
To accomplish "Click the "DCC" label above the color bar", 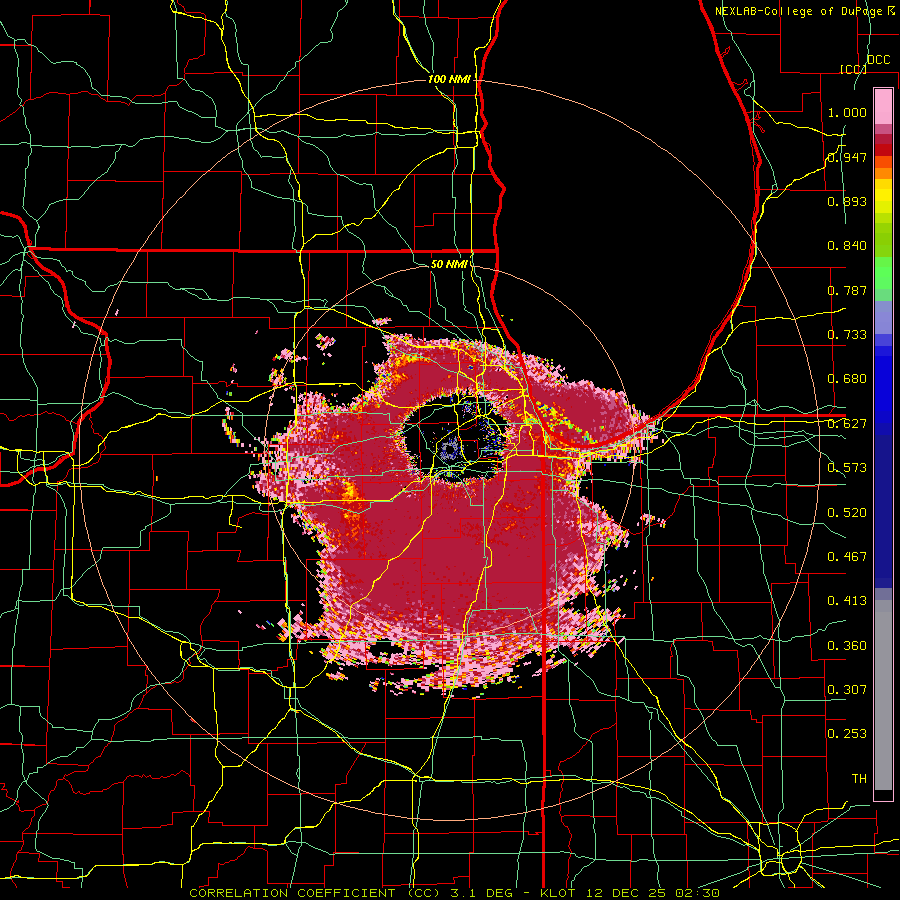I will (879, 60).
